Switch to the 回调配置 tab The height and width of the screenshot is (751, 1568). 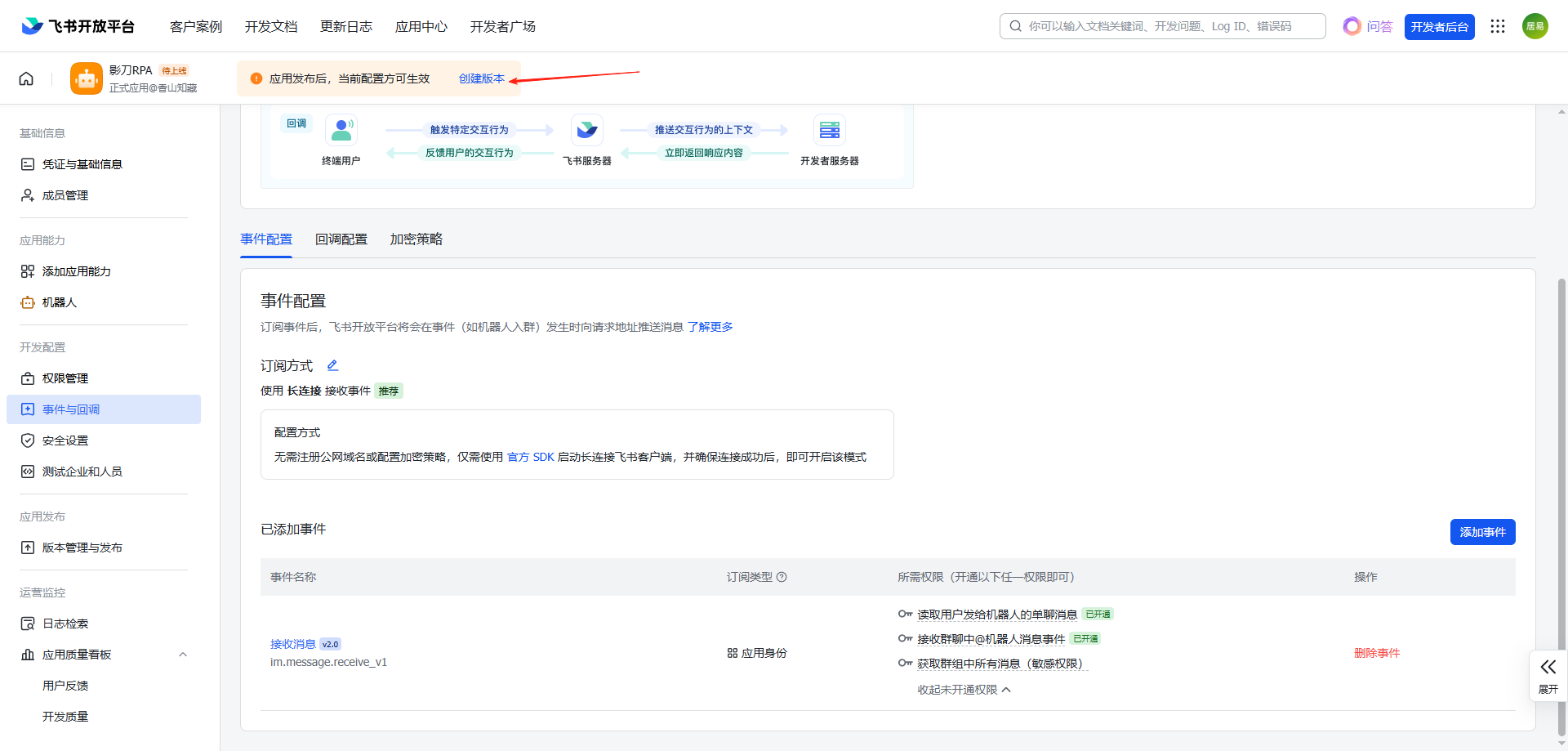[341, 239]
